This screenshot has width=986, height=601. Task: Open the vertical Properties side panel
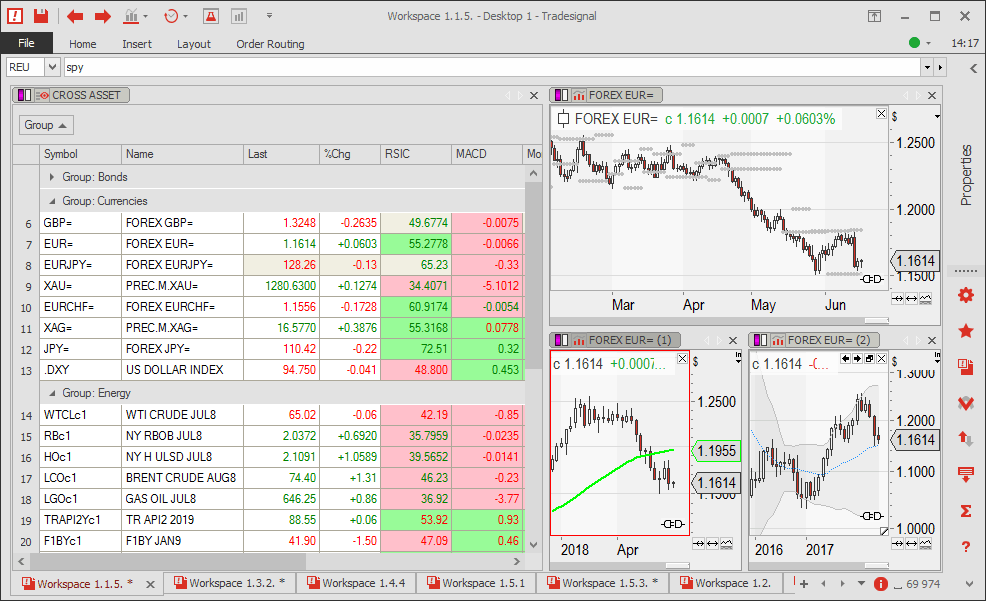pyautogui.click(x=966, y=175)
